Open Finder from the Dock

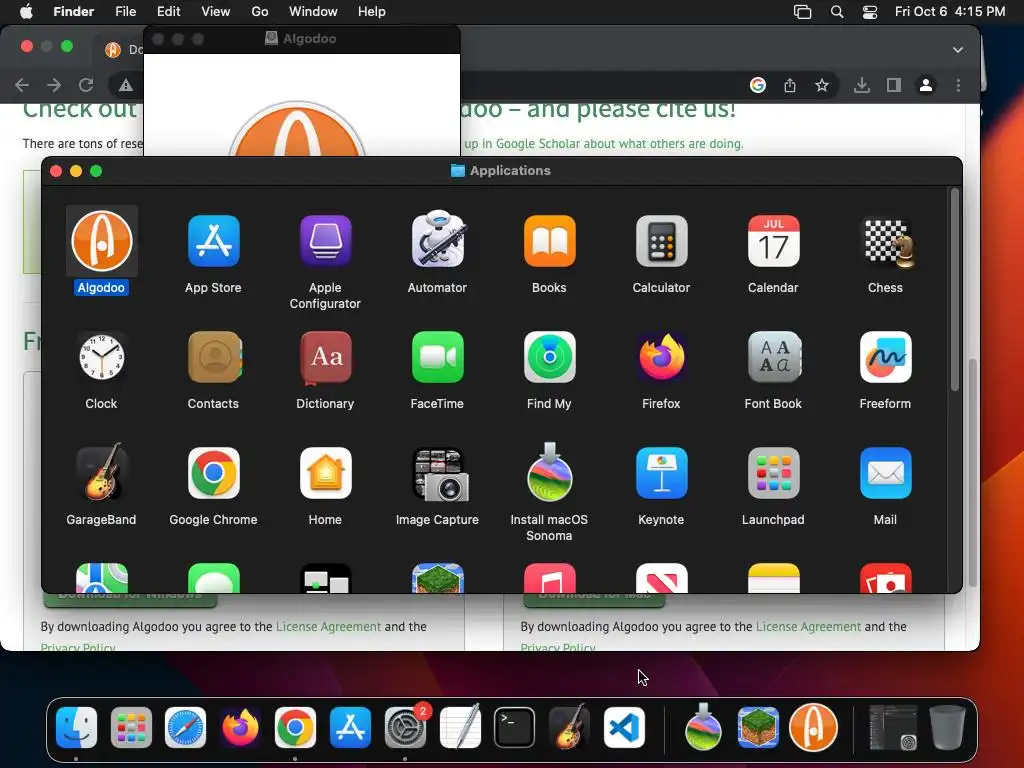76,728
